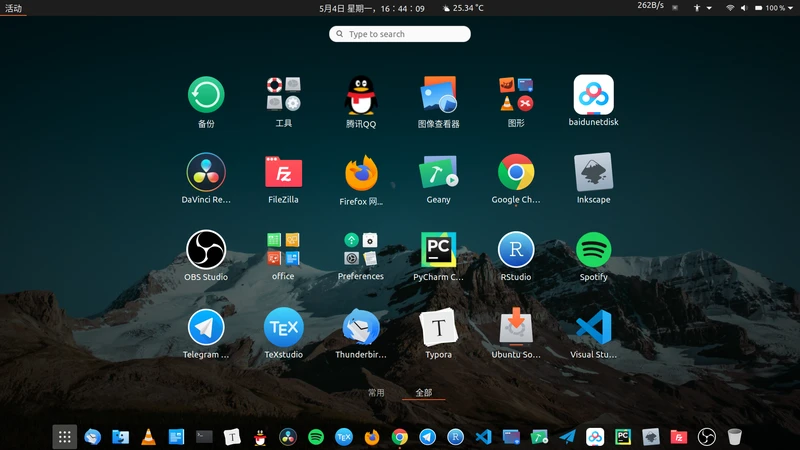800x450 pixels.
Task: Launch baidunetdisk from the dock
Action: [x=595, y=437]
